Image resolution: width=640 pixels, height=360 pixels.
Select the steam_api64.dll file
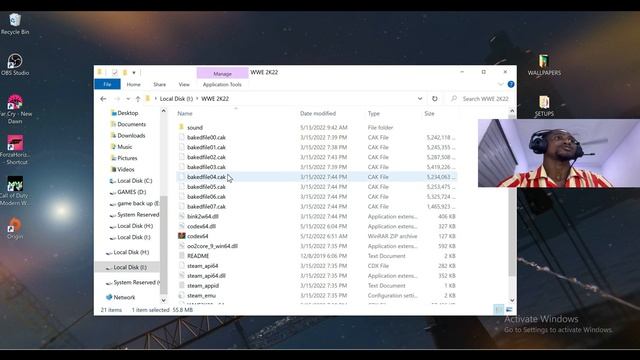[x=206, y=276]
